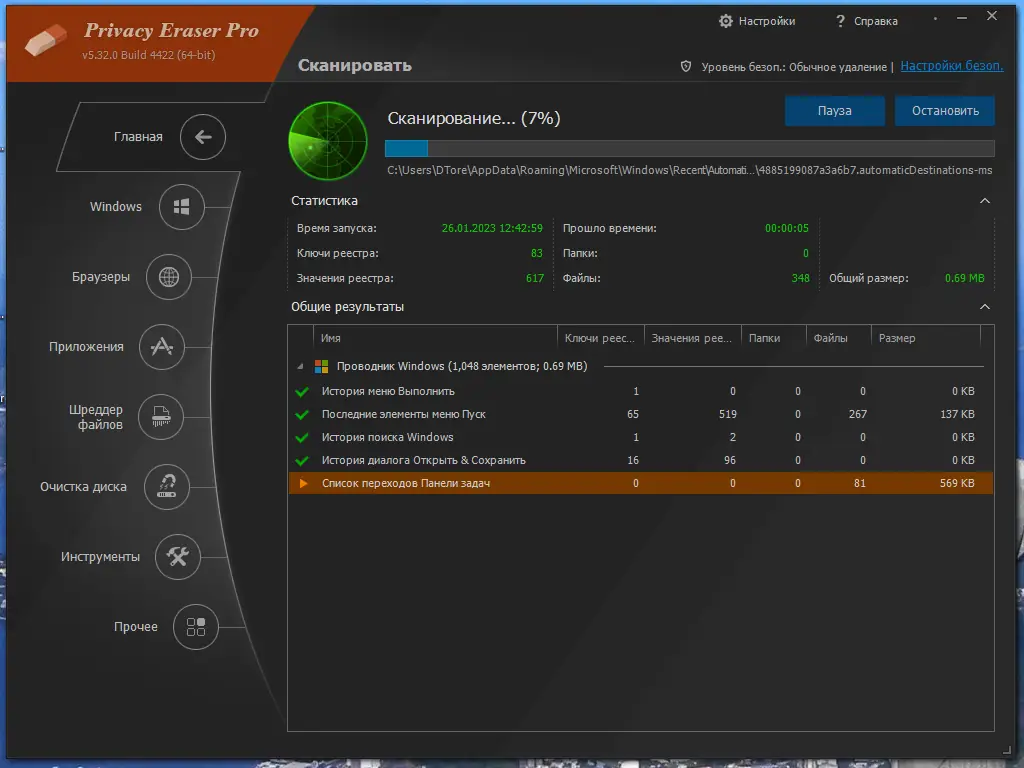Click the total size value 0.69 MB
1024x768 pixels.
(x=965, y=278)
